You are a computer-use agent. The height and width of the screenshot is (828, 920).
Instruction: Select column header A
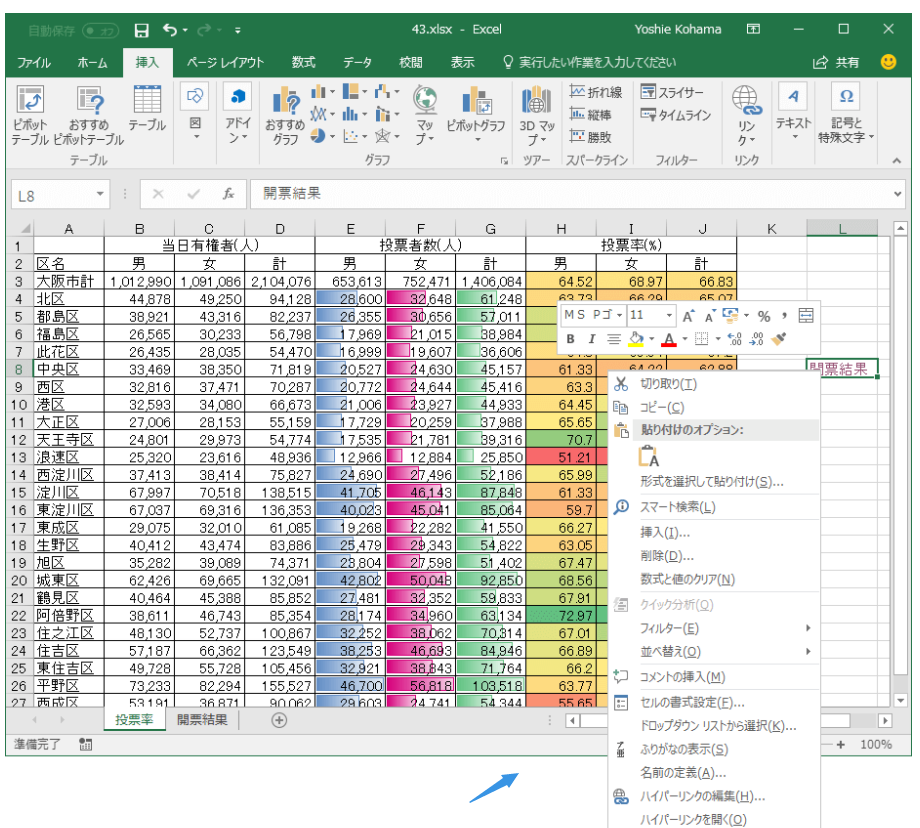(69, 228)
